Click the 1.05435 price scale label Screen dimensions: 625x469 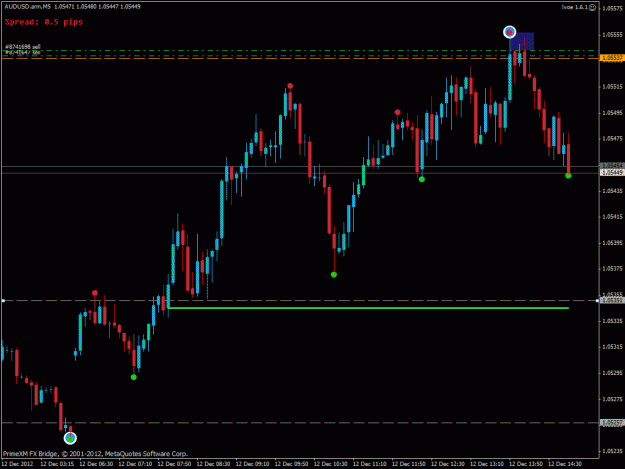click(612, 191)
